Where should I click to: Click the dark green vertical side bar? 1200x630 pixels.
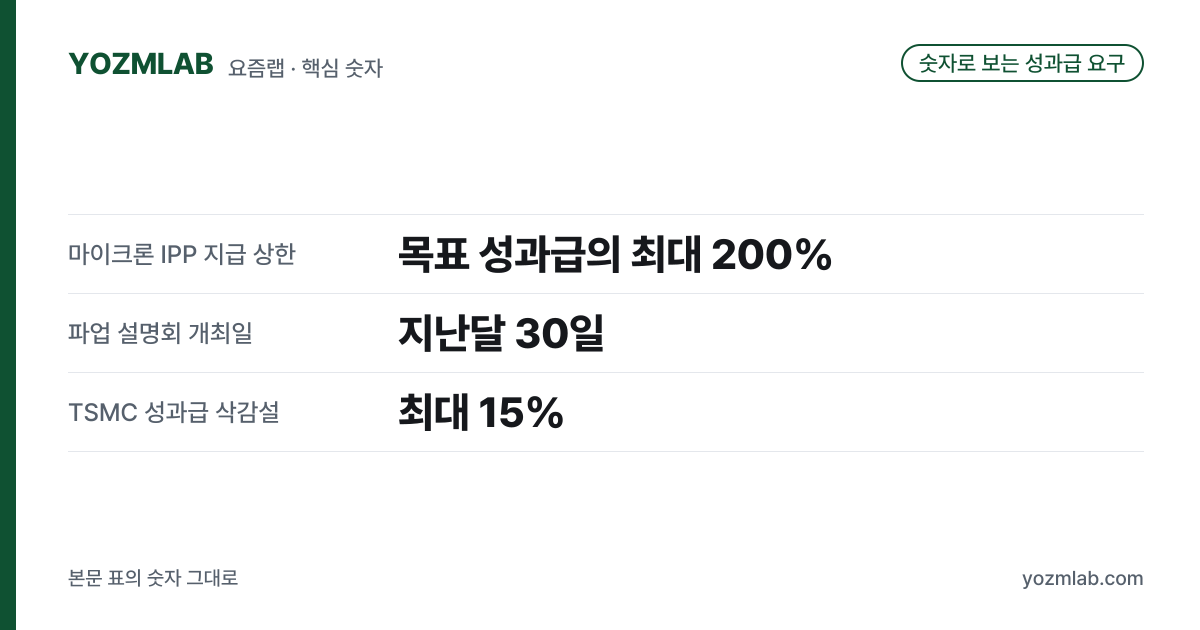coord(8,315)
